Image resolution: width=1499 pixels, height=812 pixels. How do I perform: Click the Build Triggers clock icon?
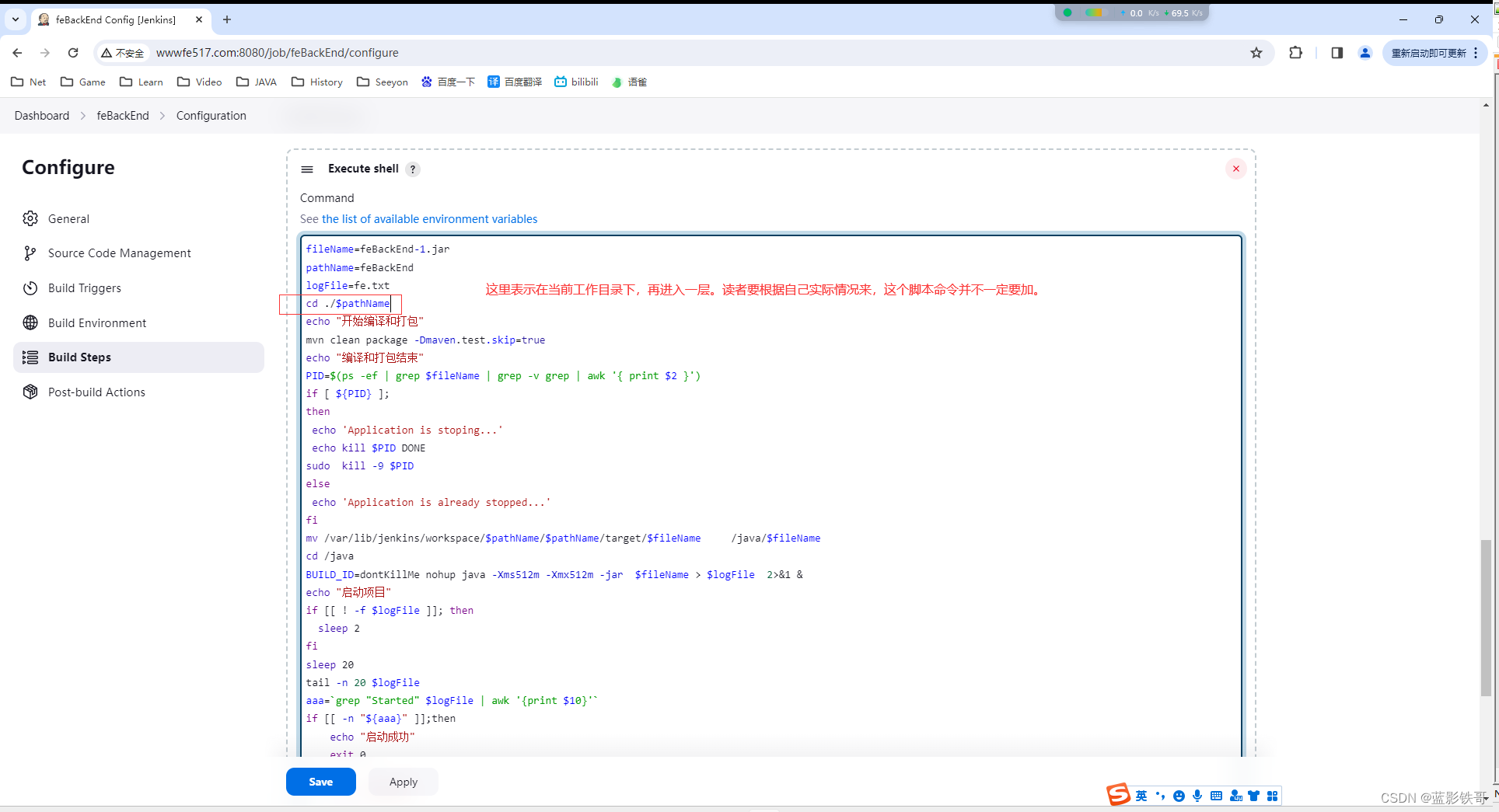pos(30,288)
